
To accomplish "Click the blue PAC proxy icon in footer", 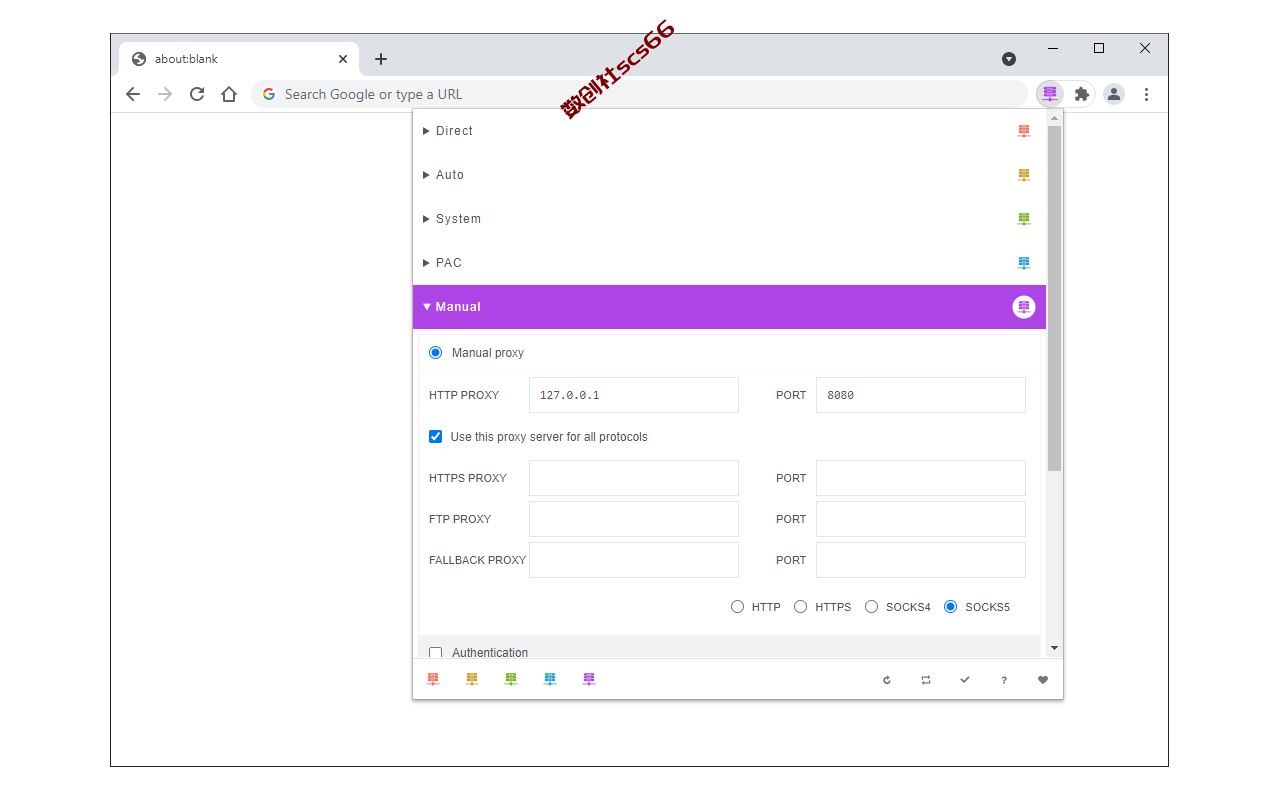I will tap(550, 679).
